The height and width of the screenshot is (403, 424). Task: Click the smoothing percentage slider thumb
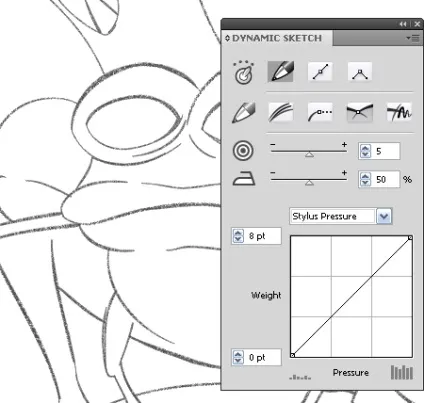coord(309,182)
